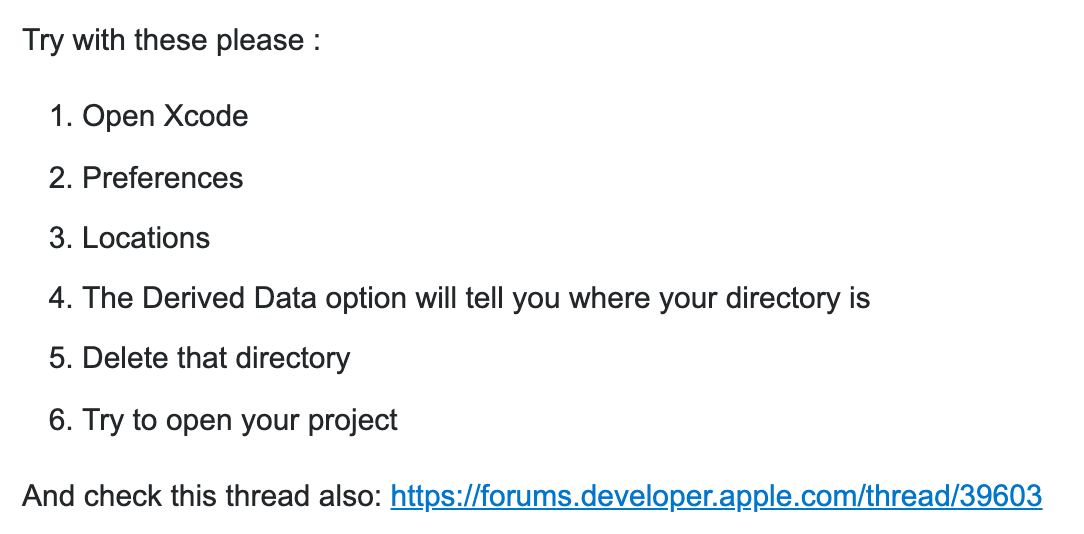Click the 'Delete that directory' step

(216, 358)
